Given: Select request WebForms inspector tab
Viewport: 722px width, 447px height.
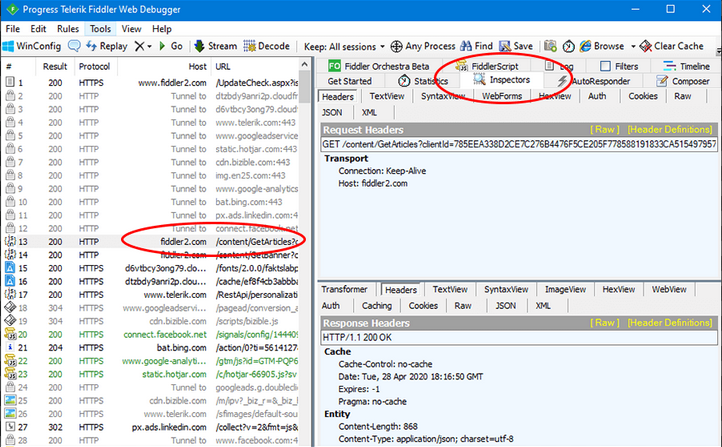Looking at the screenshot, I should click(x=502, y=96).
